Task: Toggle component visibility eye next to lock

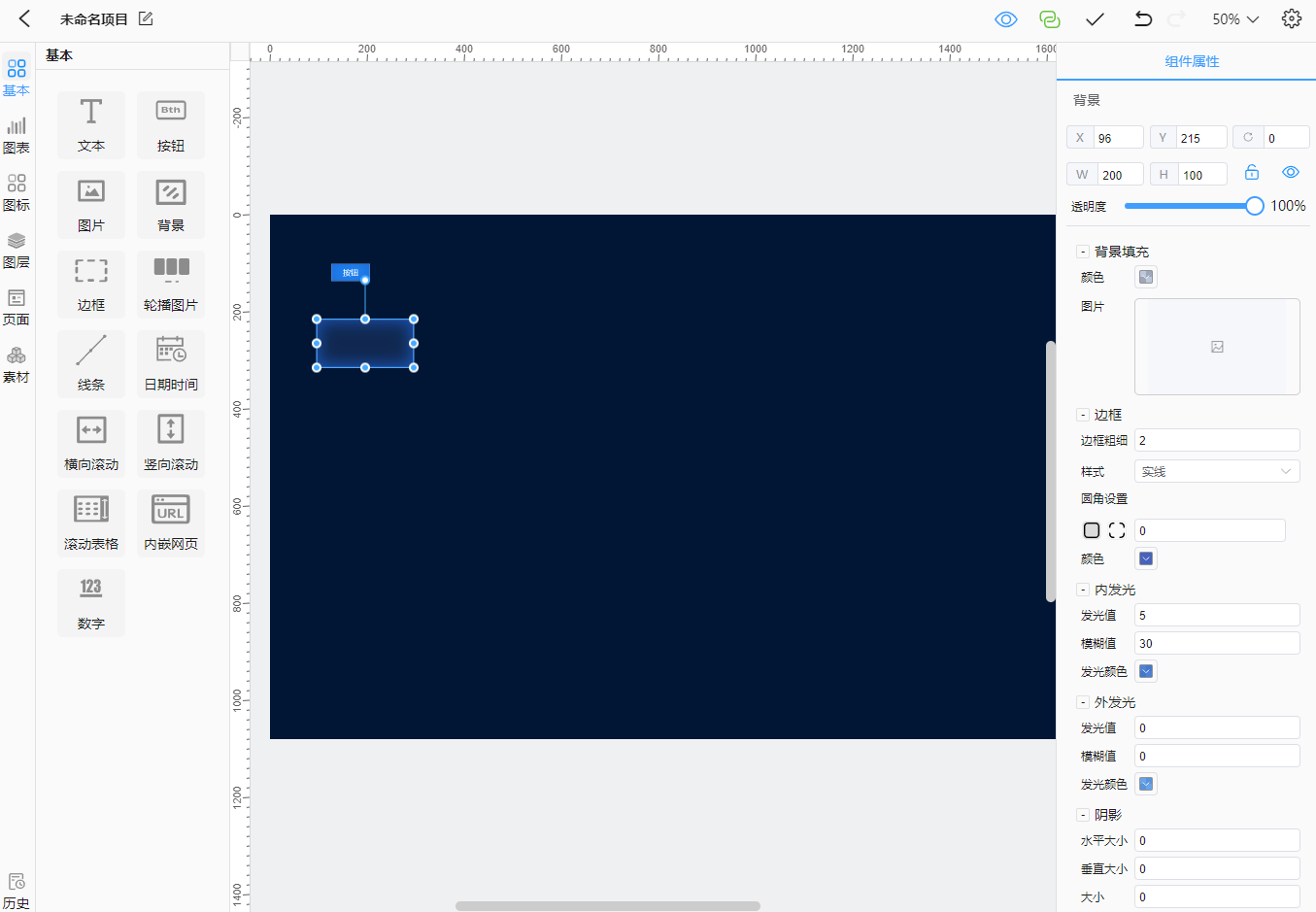Action: pos(1291,173)
